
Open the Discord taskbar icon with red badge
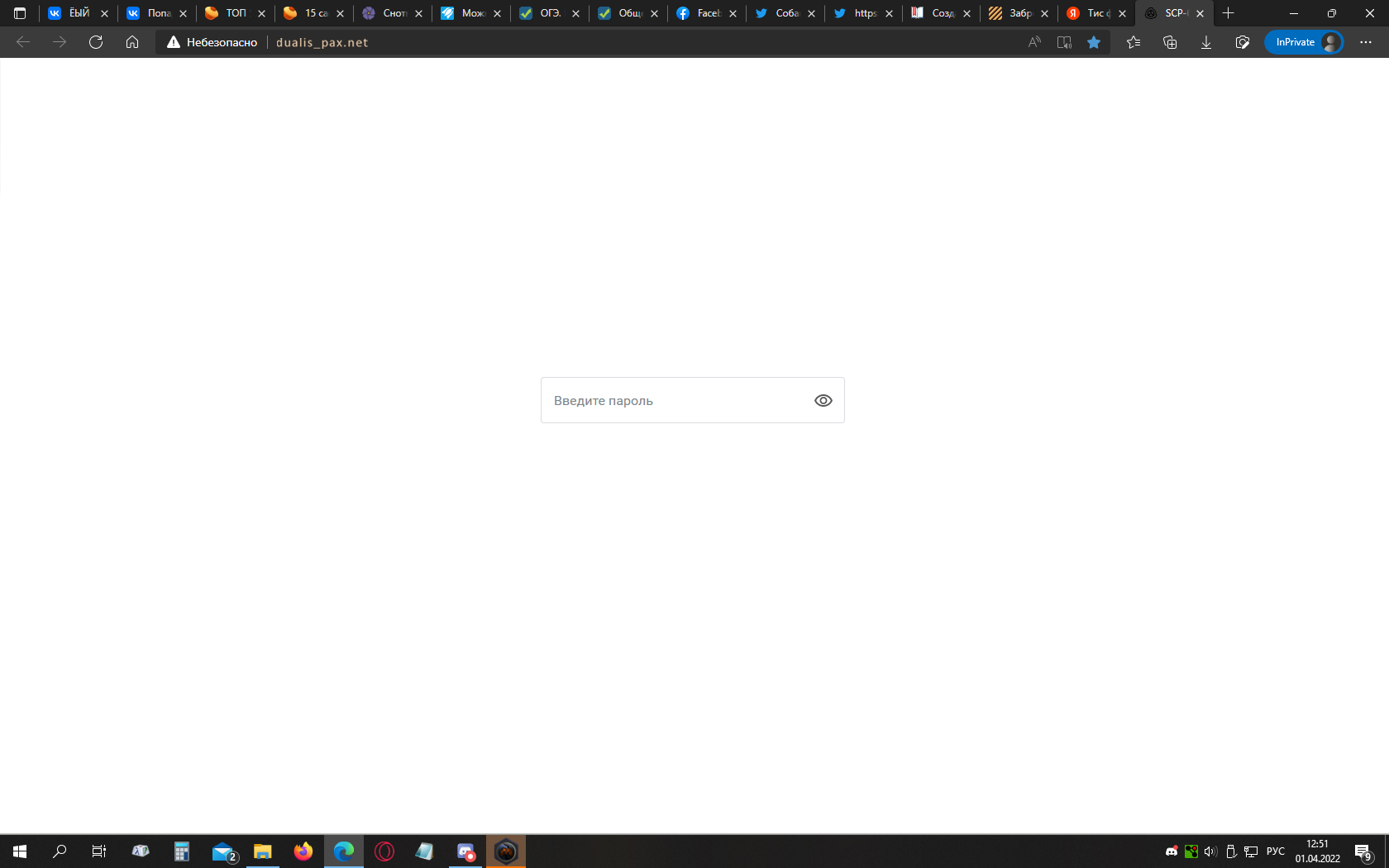click(x=465, y=851)
